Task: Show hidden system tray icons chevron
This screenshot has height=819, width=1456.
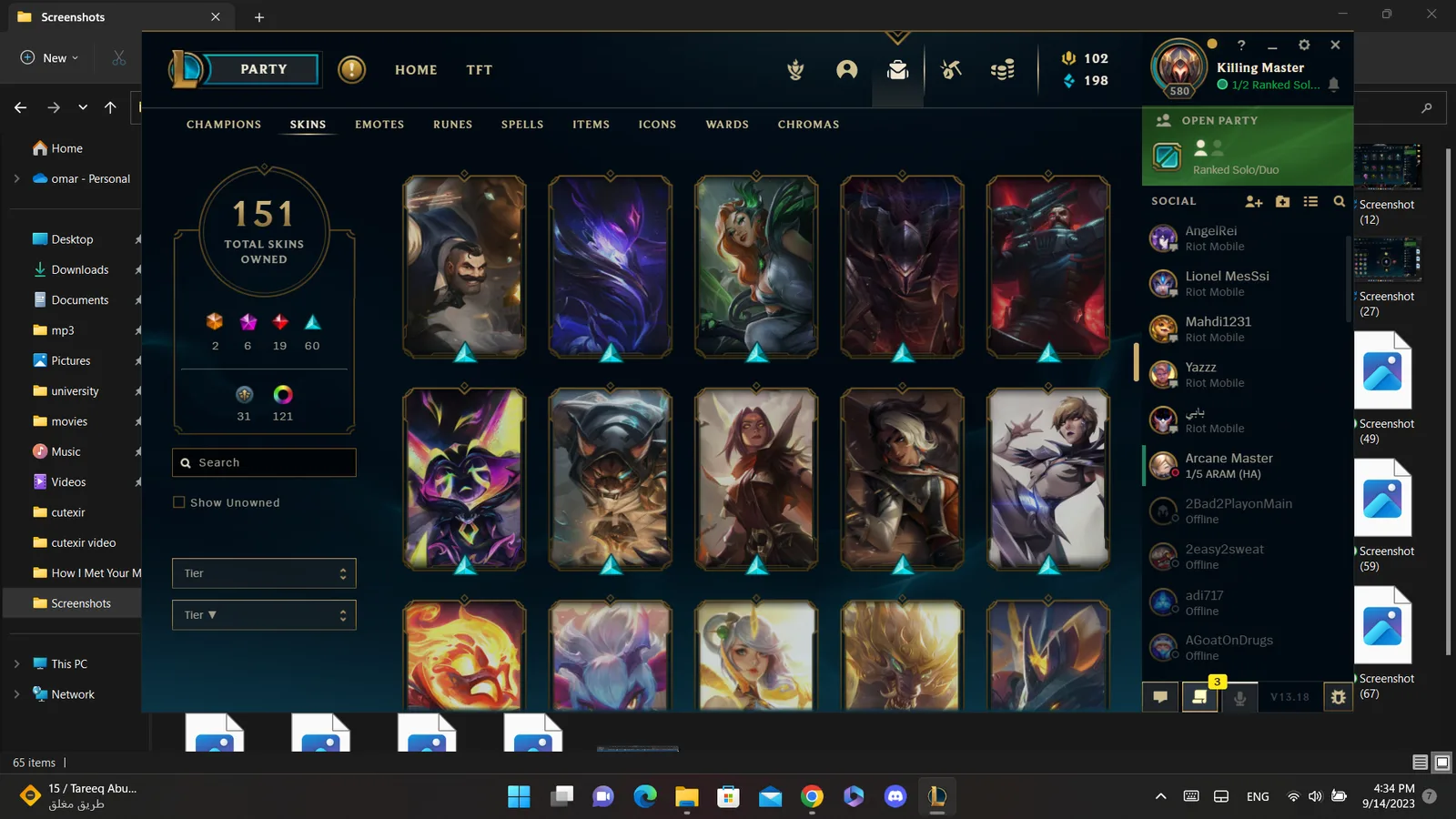Action: (1160, 796)
